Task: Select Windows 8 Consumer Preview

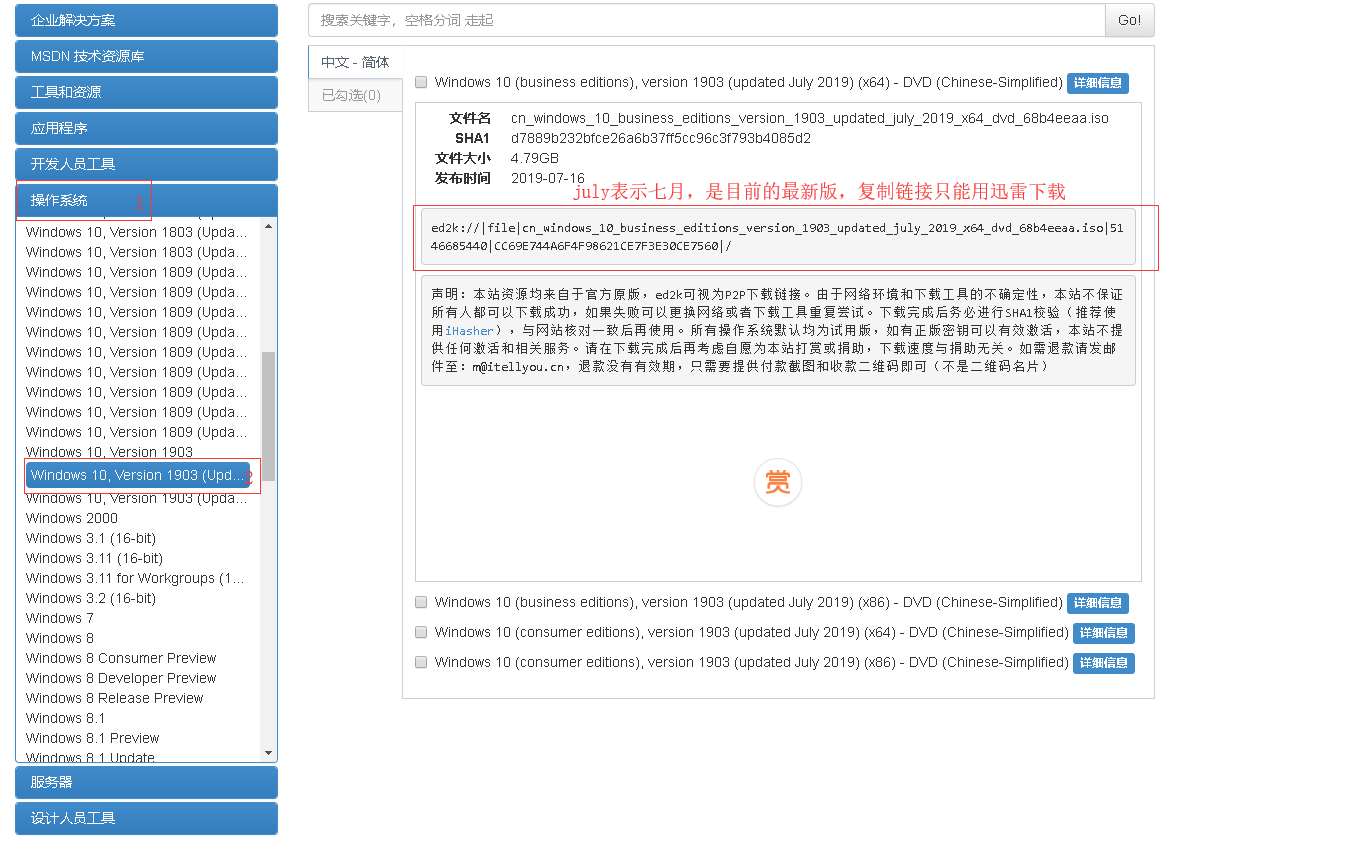Action: [121, 658]
